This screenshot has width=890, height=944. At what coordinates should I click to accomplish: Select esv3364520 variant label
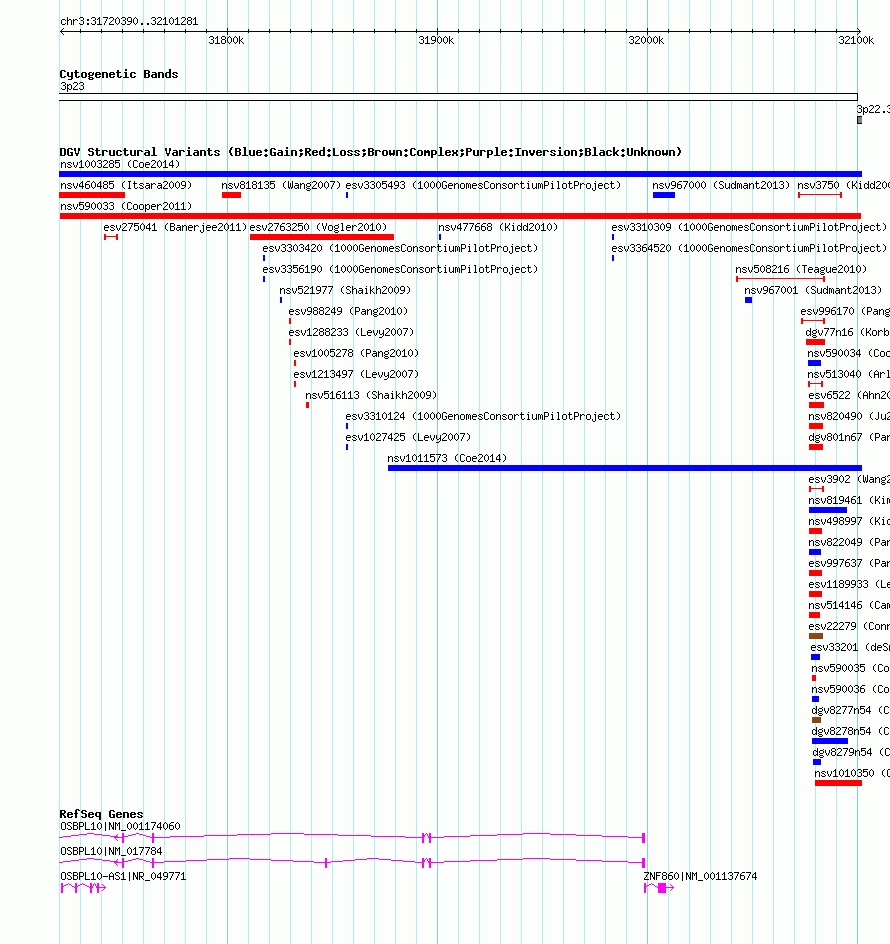click(x=749, y=249)
